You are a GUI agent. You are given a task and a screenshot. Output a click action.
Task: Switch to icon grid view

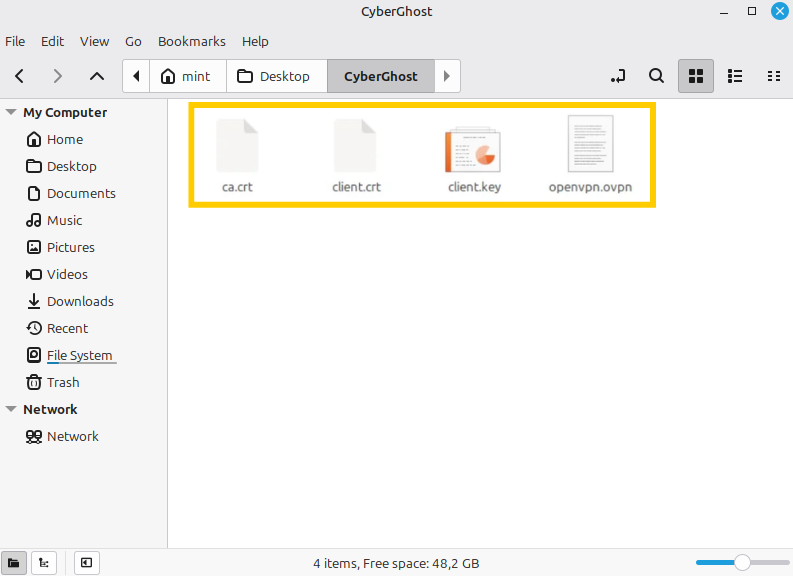[696, 76]
